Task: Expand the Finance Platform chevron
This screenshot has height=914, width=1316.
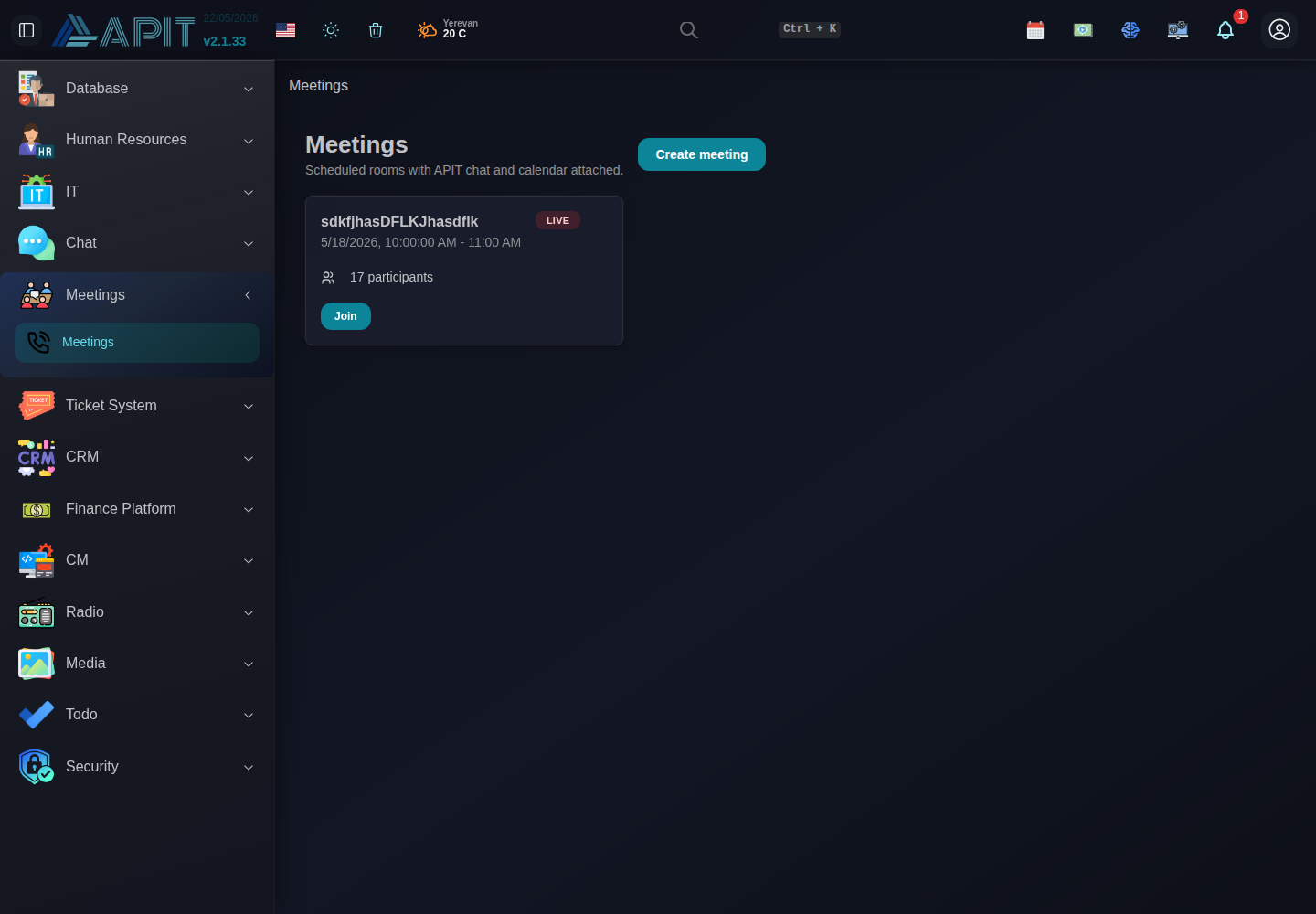Action: pos(249,509)
